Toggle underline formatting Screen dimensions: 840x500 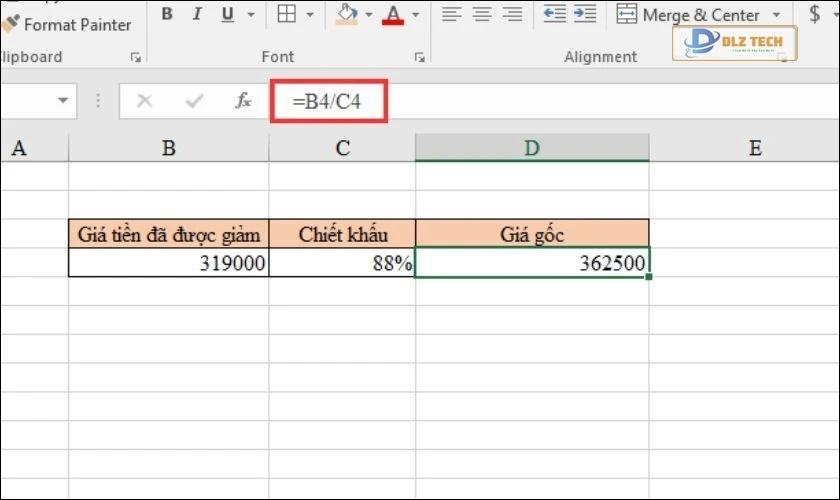pos(226,14)
